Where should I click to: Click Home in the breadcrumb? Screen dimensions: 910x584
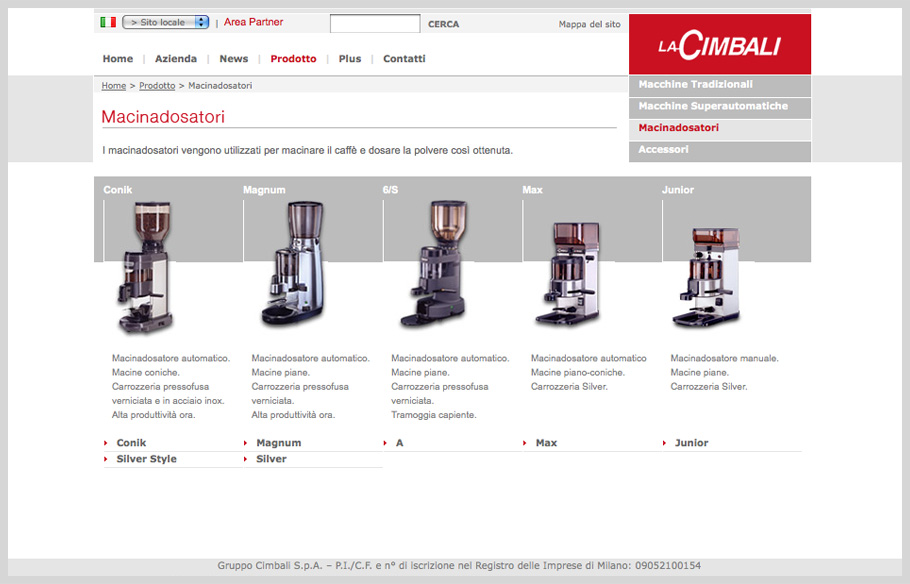[114, 86]
